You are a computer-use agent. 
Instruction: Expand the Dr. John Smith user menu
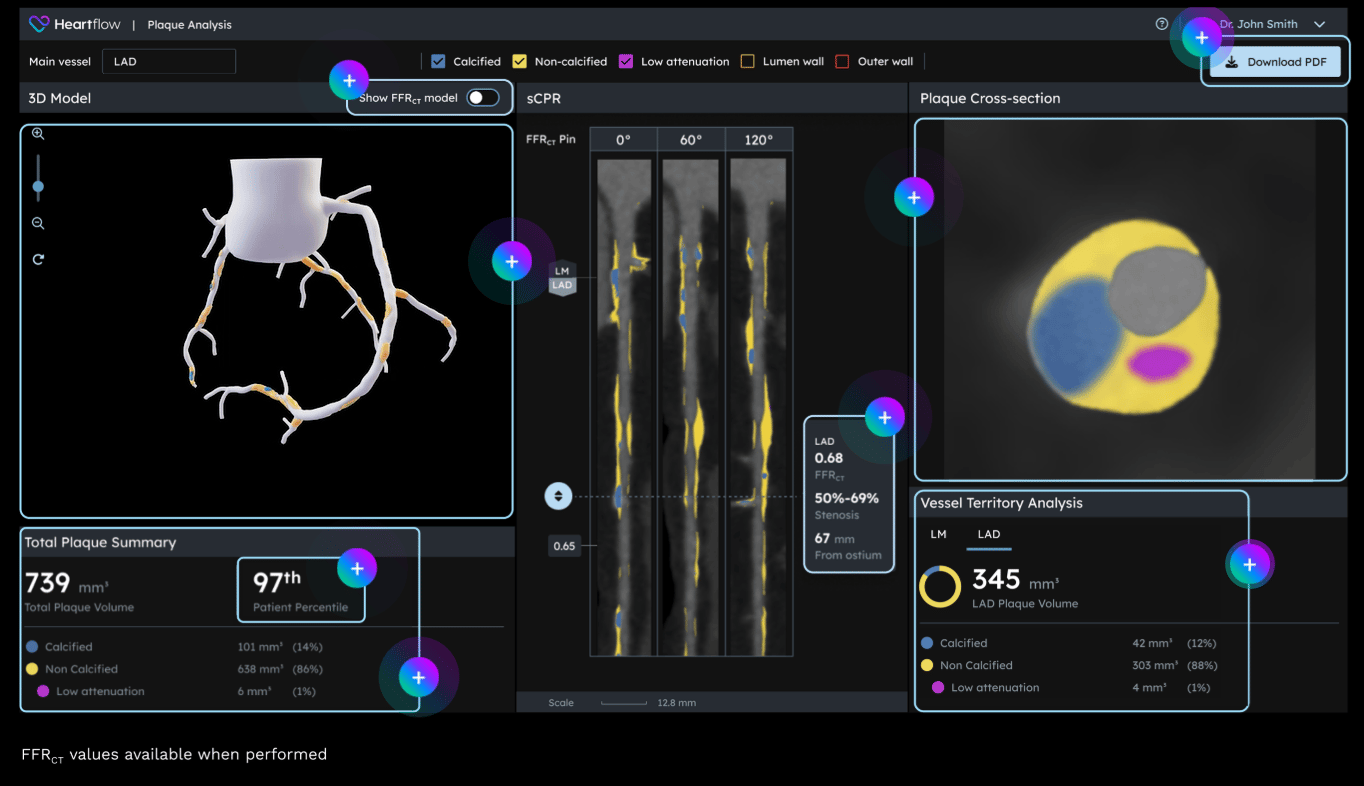[1319, 24]
